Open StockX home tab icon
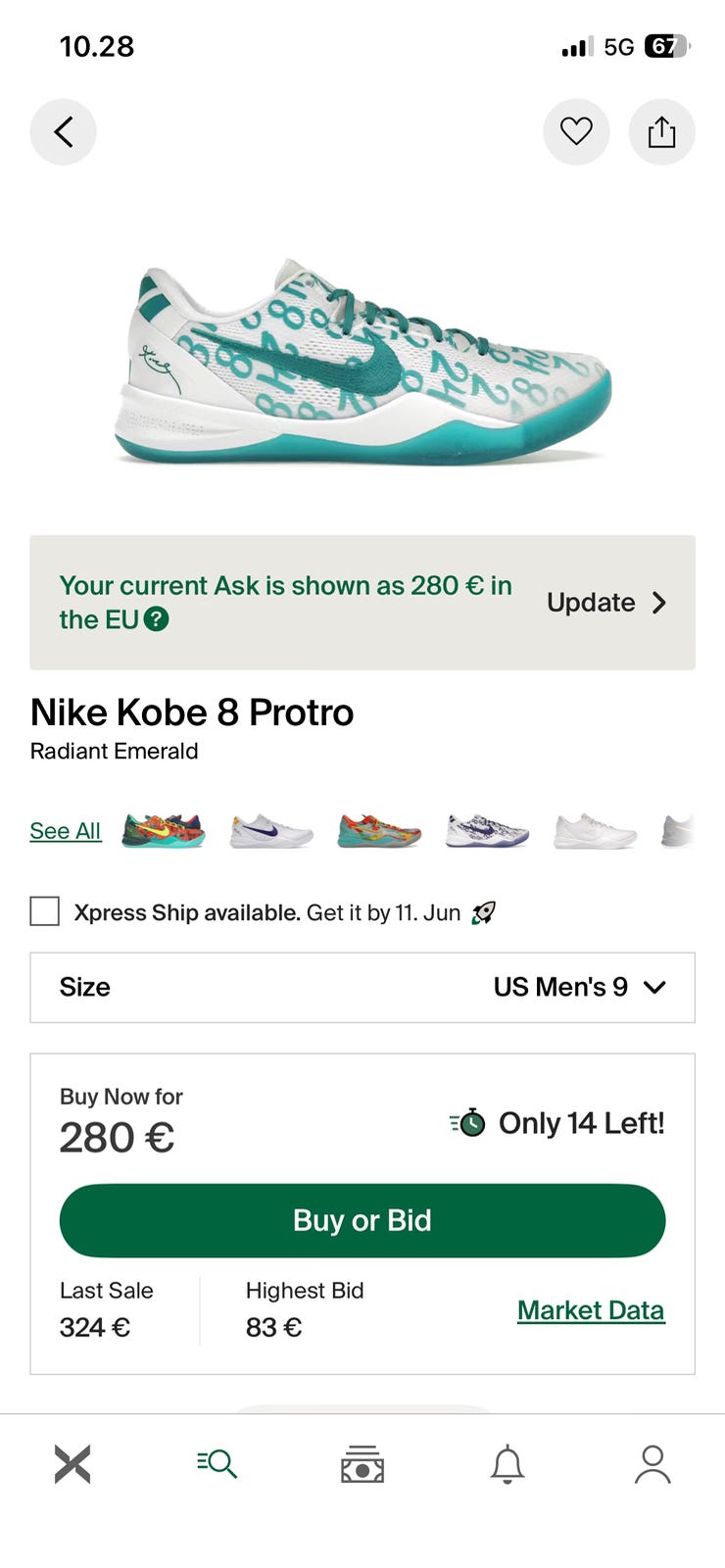This screenshot has width=725, height=1568. [72, 1464]
